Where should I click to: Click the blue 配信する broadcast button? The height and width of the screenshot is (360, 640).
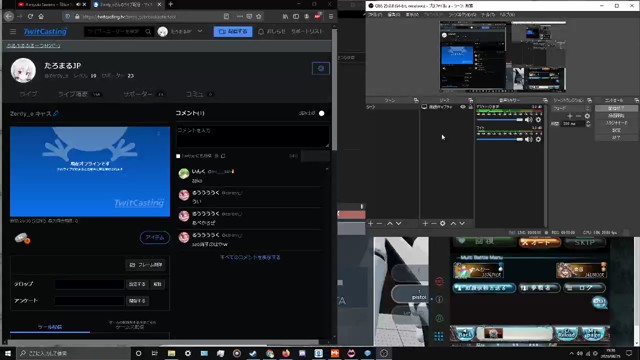[233, 31]
